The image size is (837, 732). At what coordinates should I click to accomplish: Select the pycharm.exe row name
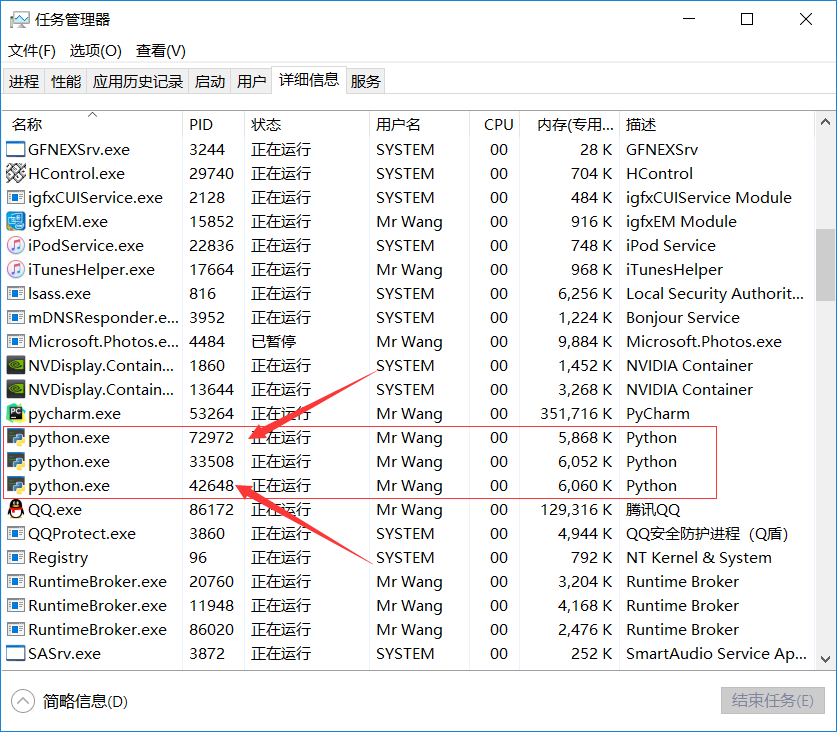click(x=74, y=414)
